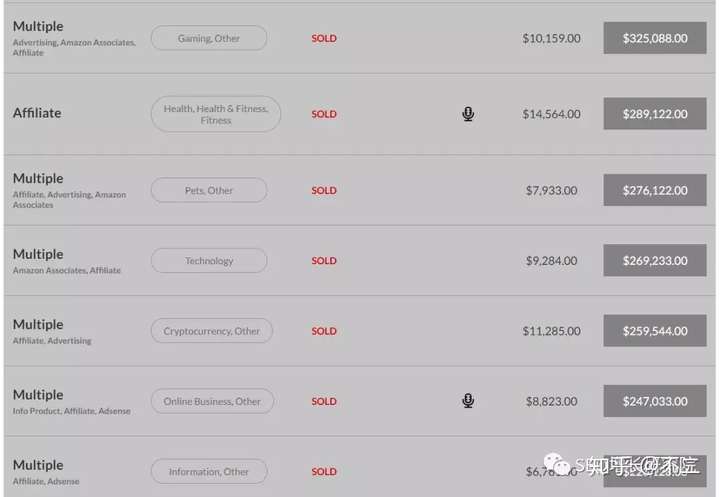Click the $289,122.00 price button
Viewport: 720px width, 497px height.
click(x=655, y=114)
